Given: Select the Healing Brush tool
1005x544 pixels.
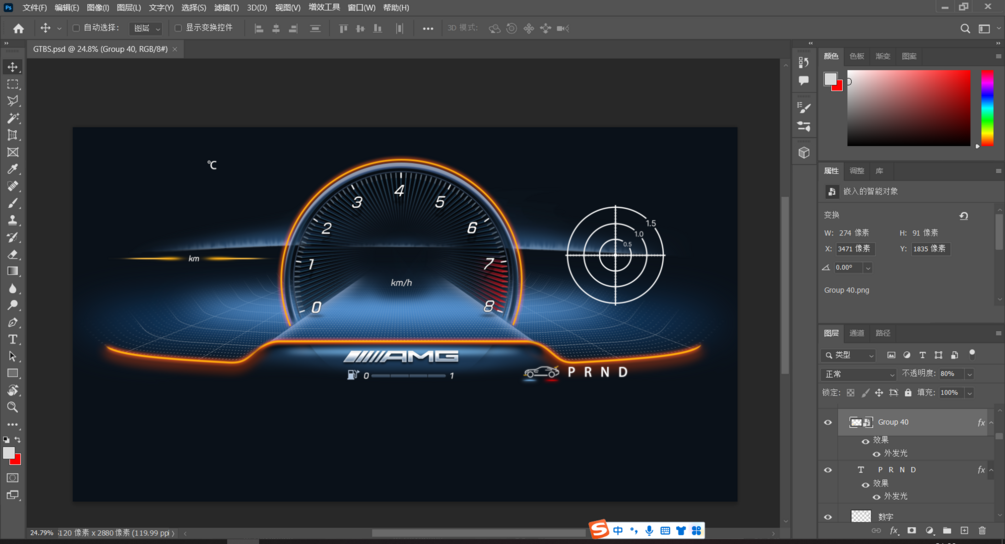Looking at the screenshot, I should tap(12, 186).
